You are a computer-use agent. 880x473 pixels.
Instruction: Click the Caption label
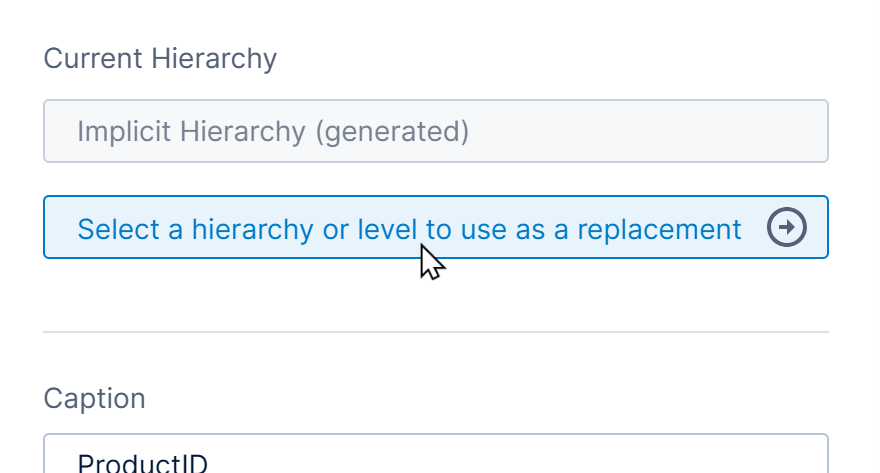point(94,399)
